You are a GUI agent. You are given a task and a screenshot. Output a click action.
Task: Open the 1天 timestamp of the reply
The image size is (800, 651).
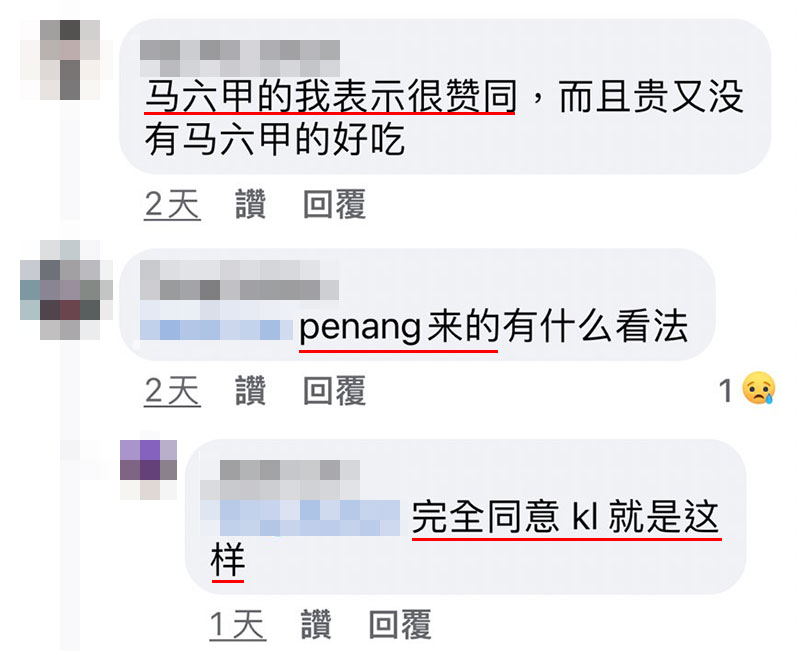tap(238, 625)
